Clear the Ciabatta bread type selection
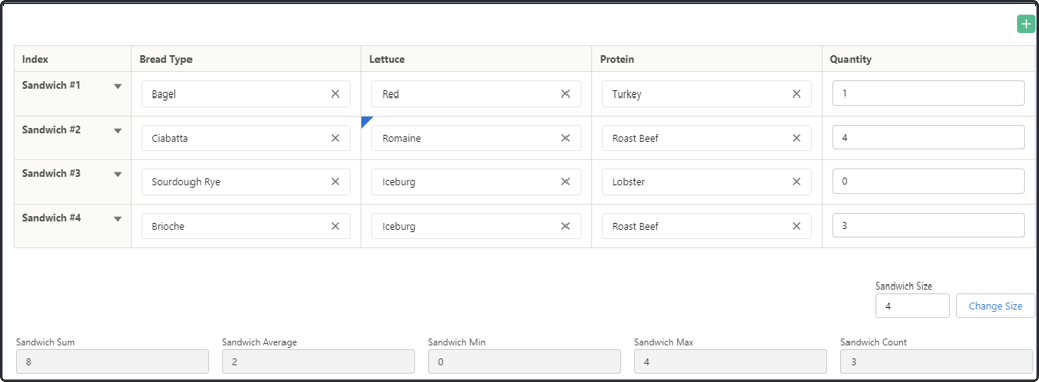The width and height of the screenshot is (1039, 382). 335,138
